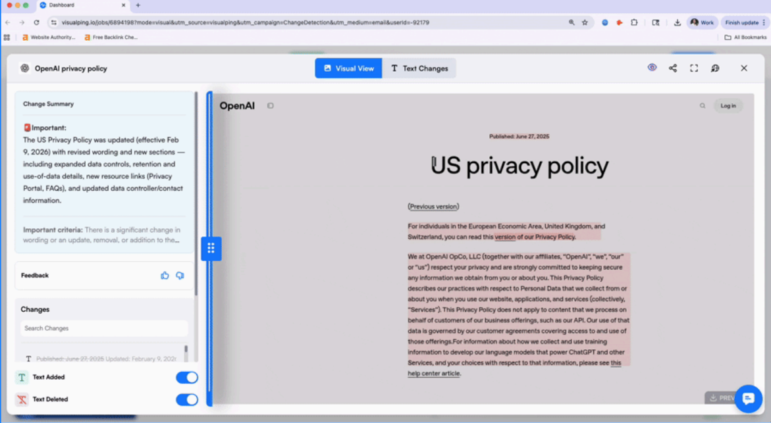Click the address bar URL
771x423 pixels.
(245, 23)
